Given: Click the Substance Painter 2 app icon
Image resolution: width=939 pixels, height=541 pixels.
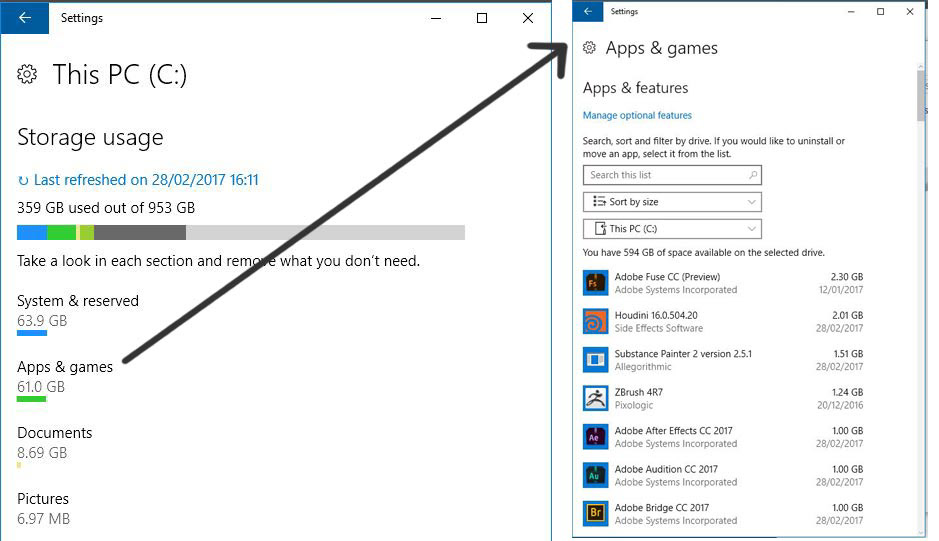Looking at the screenshot, I should click(x=595, y=360).
